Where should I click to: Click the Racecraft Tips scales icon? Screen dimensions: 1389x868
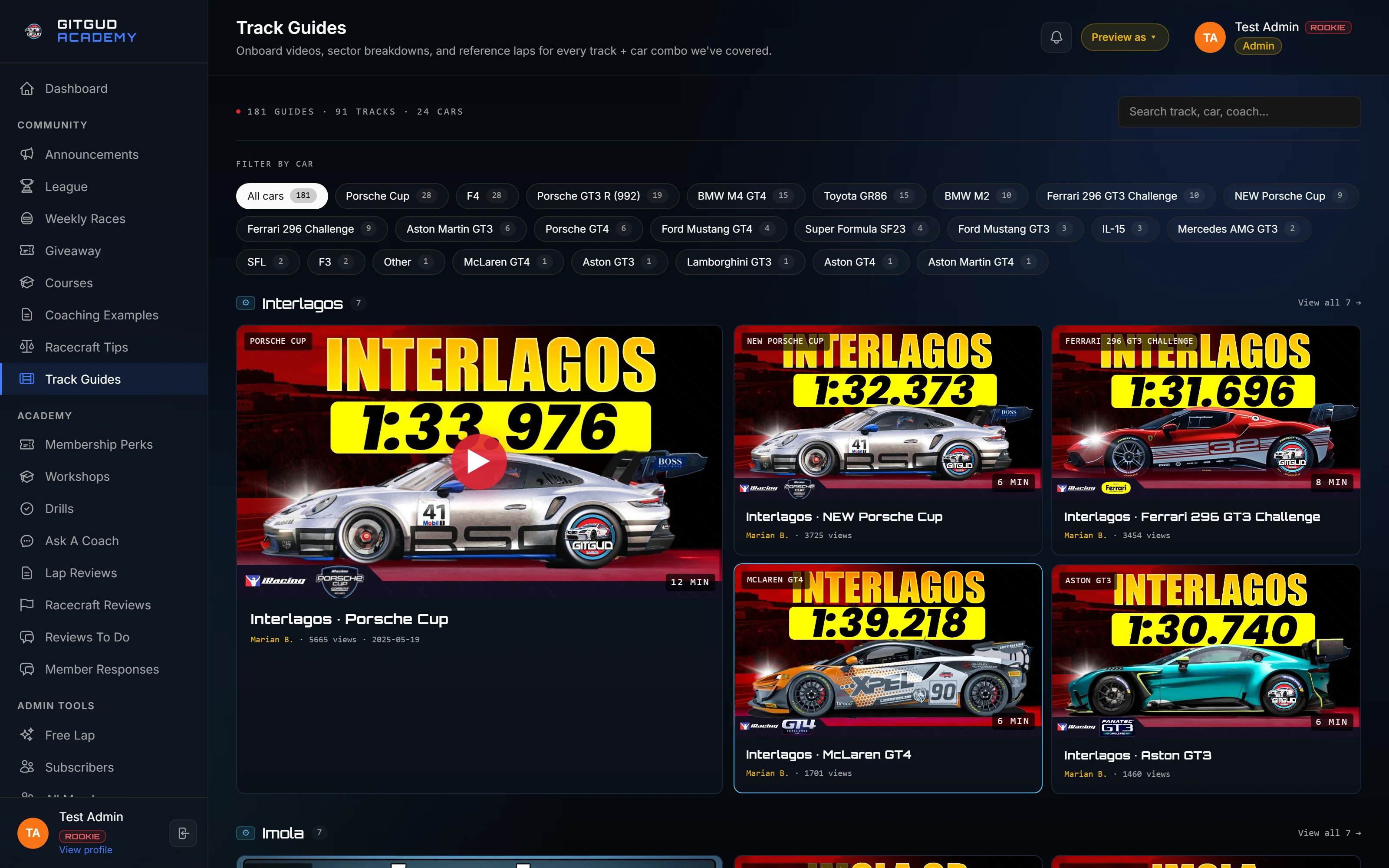[x=27, y=347]
